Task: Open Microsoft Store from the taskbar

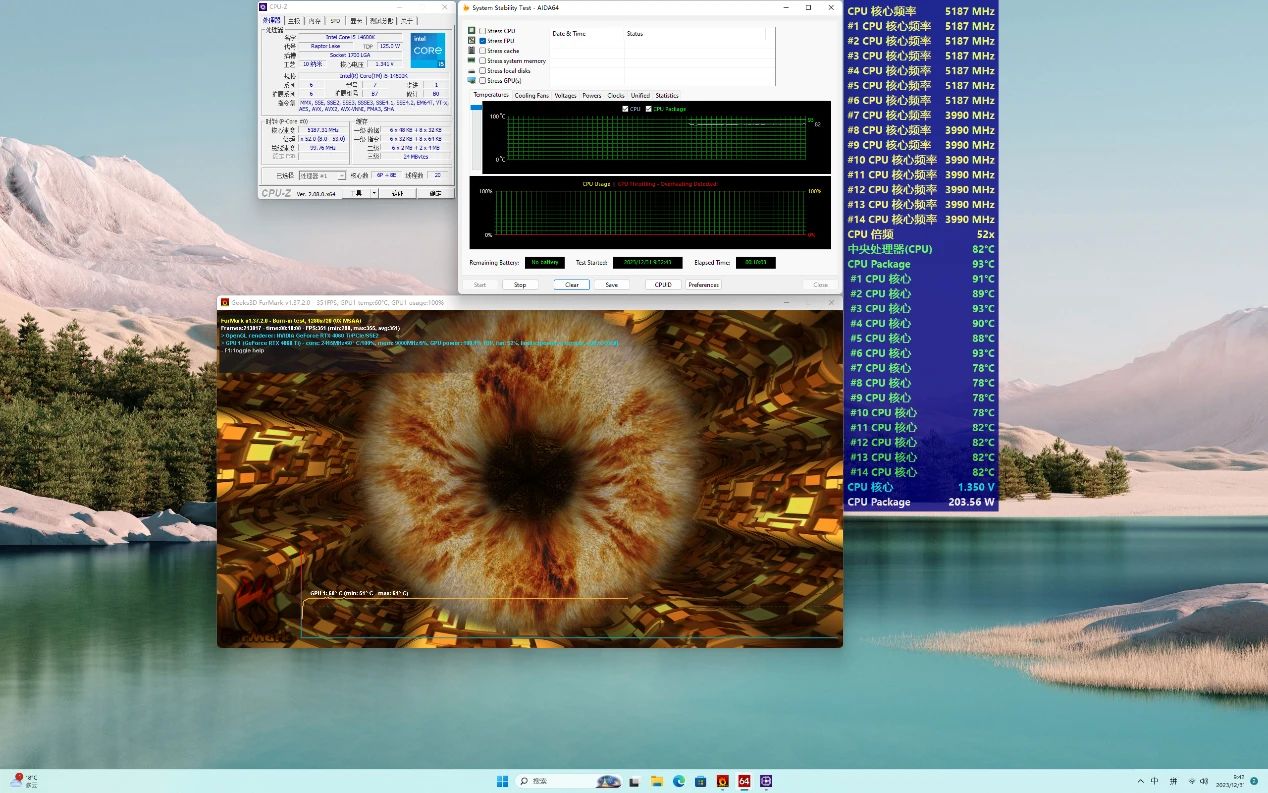Action: pyautogui.click(x=700, y=781)
